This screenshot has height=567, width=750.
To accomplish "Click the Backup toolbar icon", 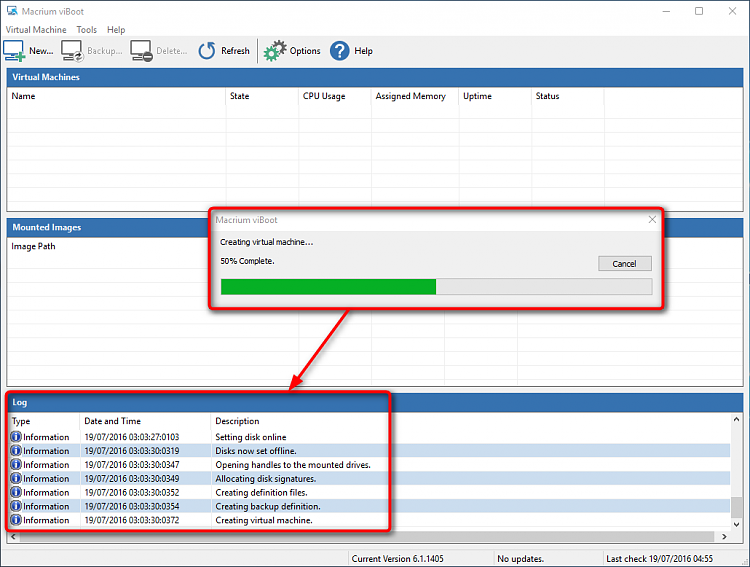I will coord(73,51).
